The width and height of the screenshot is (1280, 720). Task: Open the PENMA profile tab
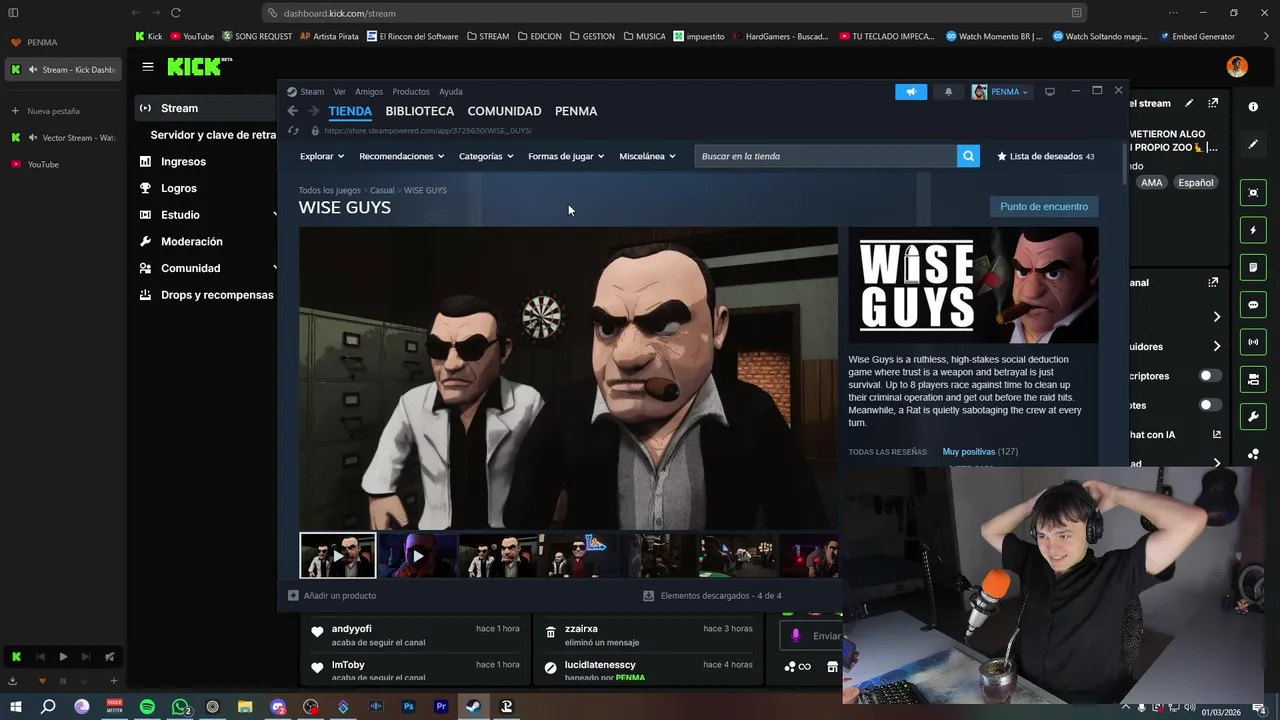[x=576, y=111]
